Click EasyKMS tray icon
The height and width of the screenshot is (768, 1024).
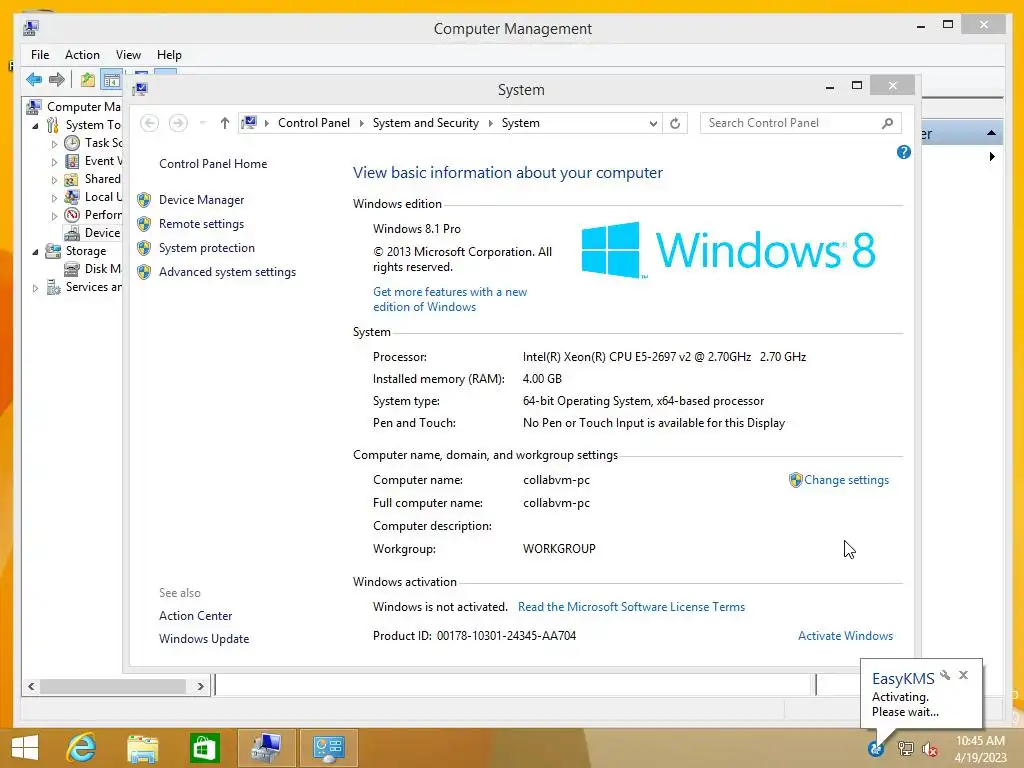[x=875, y=749]
